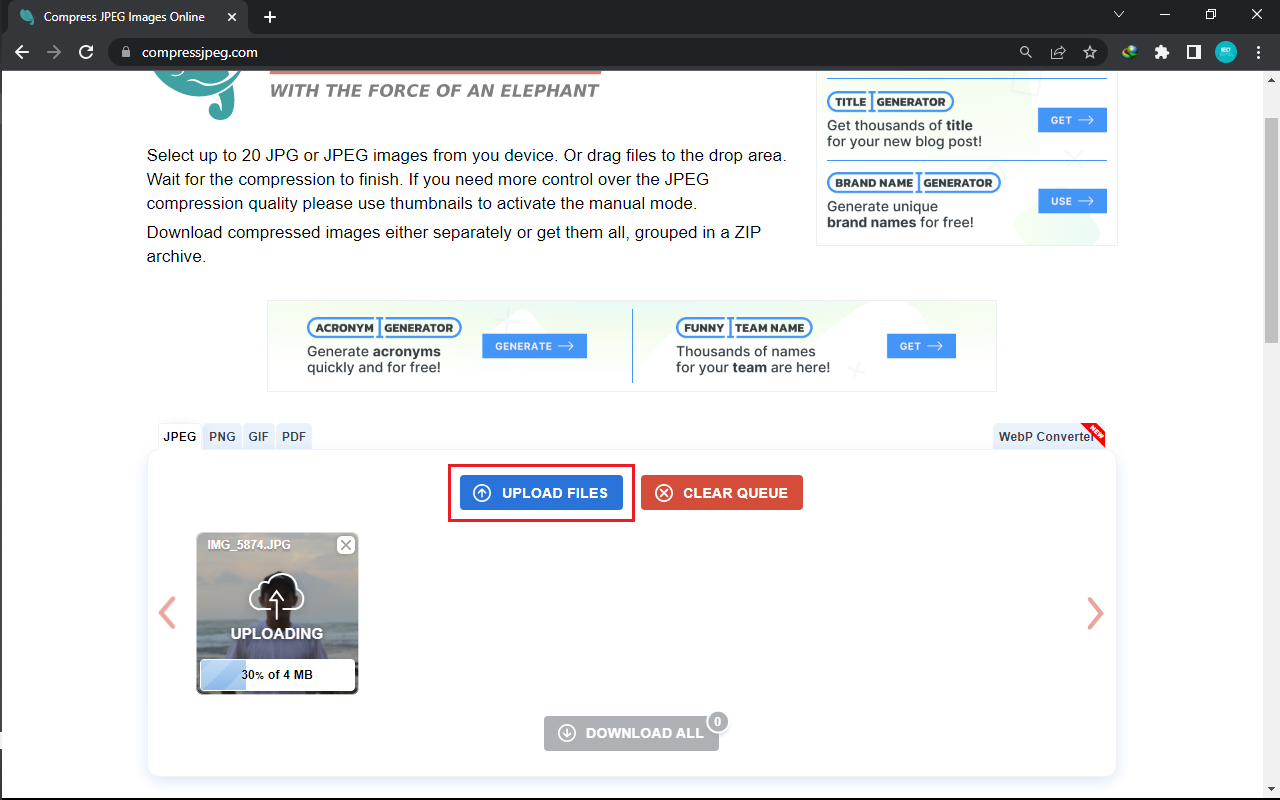1280x800 pixels.
Task: Click the DOWNLOAD ALL button
Action: pyautogui.click(x=631, y=733)
